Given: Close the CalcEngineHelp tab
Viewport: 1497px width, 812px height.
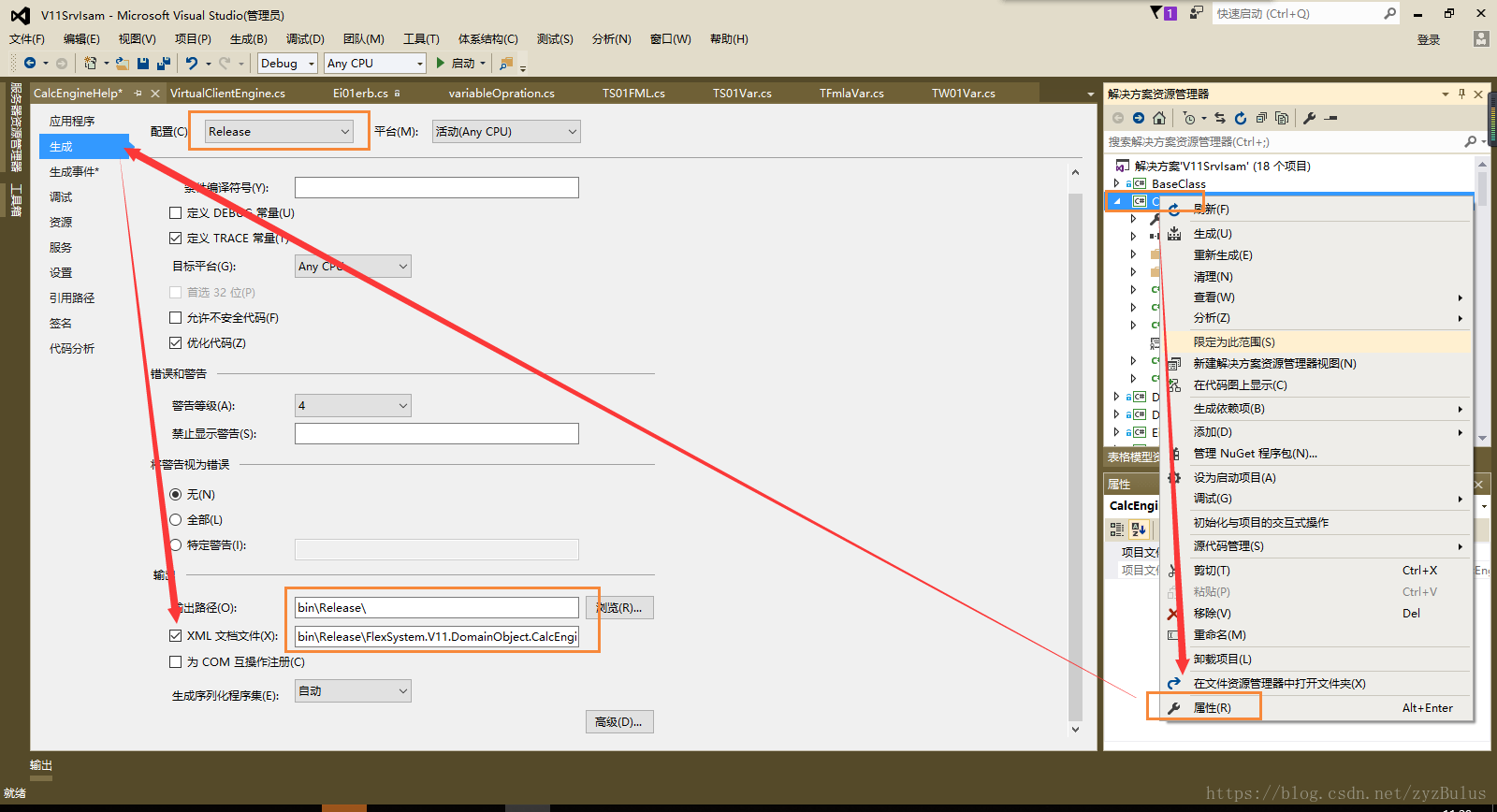Looking at the screenshot, I should click(155, 94).
